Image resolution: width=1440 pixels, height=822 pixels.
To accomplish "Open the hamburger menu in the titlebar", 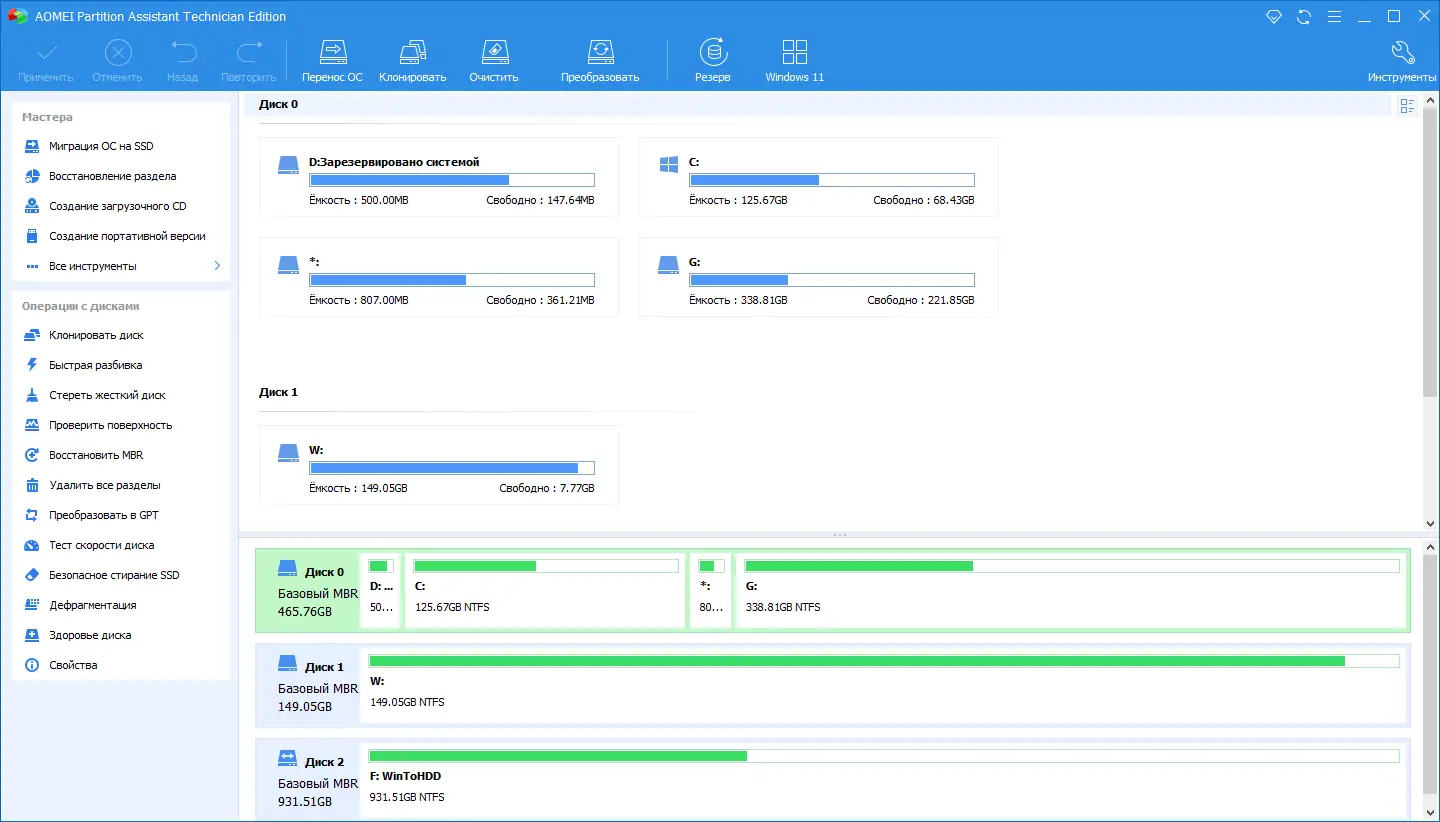I will click(x=1334, y=16).
